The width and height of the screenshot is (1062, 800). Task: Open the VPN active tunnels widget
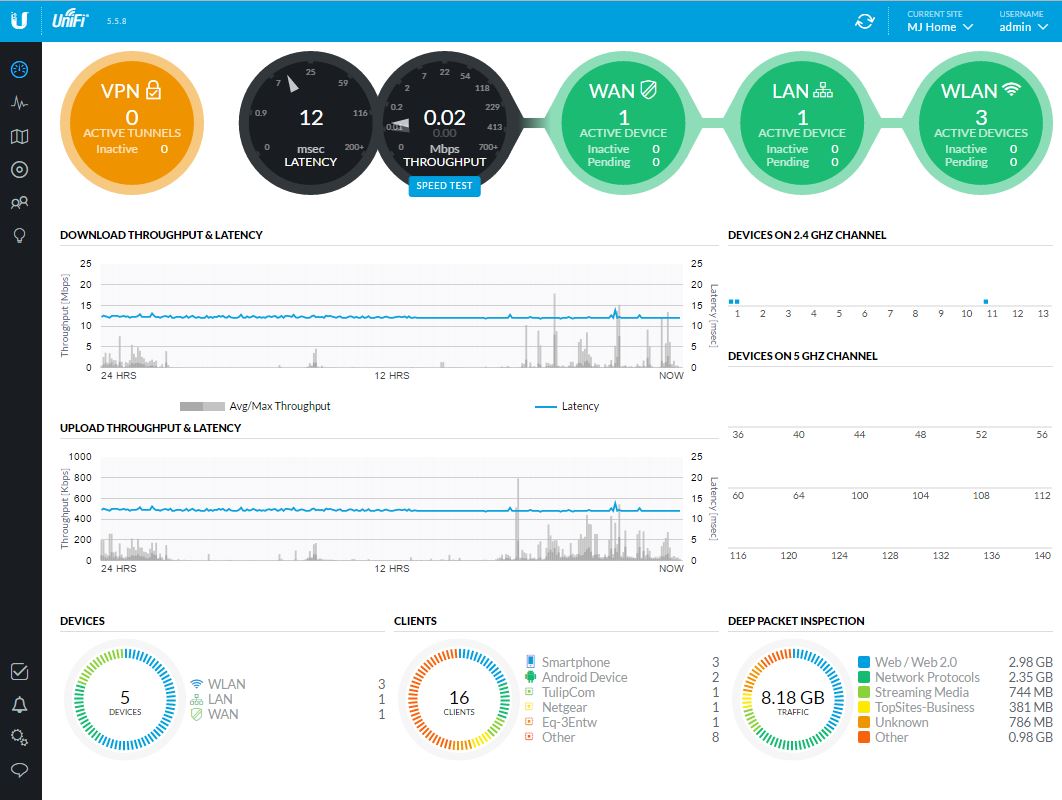132,123
